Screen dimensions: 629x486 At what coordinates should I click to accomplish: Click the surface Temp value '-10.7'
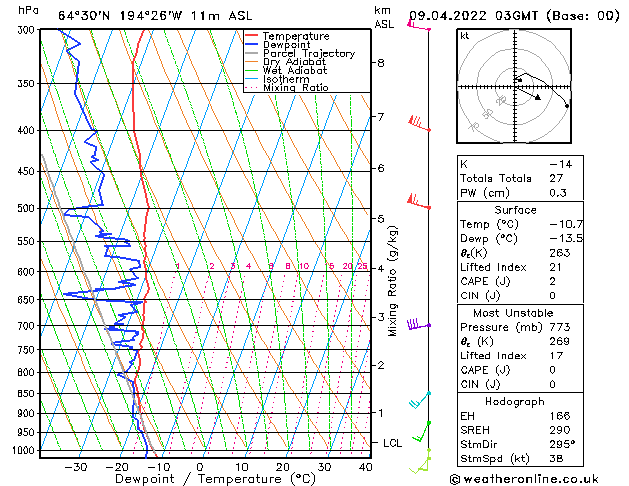pos(566,225)
